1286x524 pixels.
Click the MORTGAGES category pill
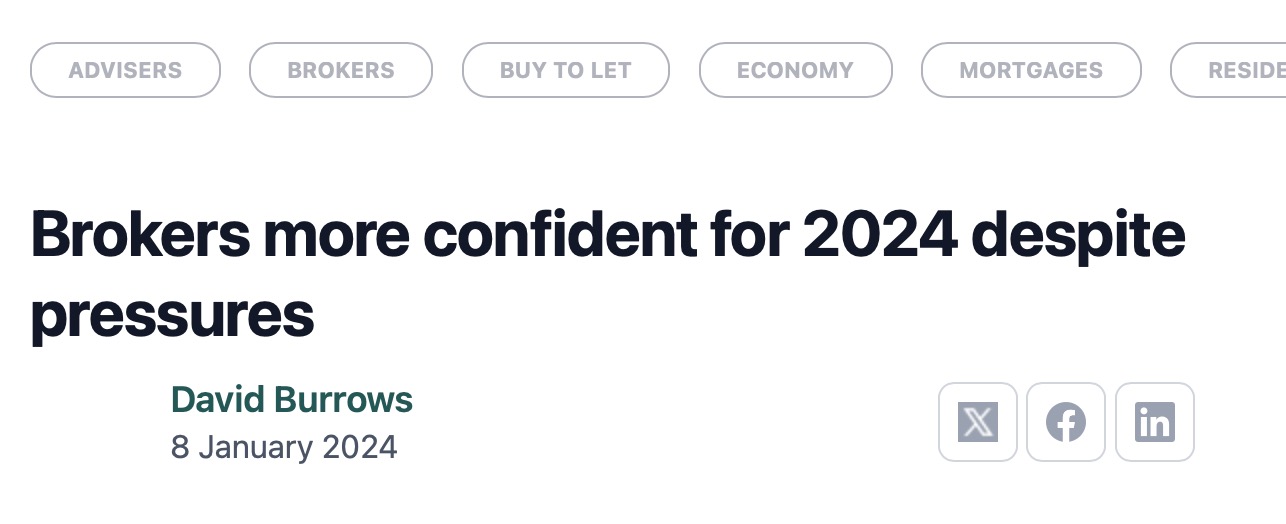click(1031, 70)
